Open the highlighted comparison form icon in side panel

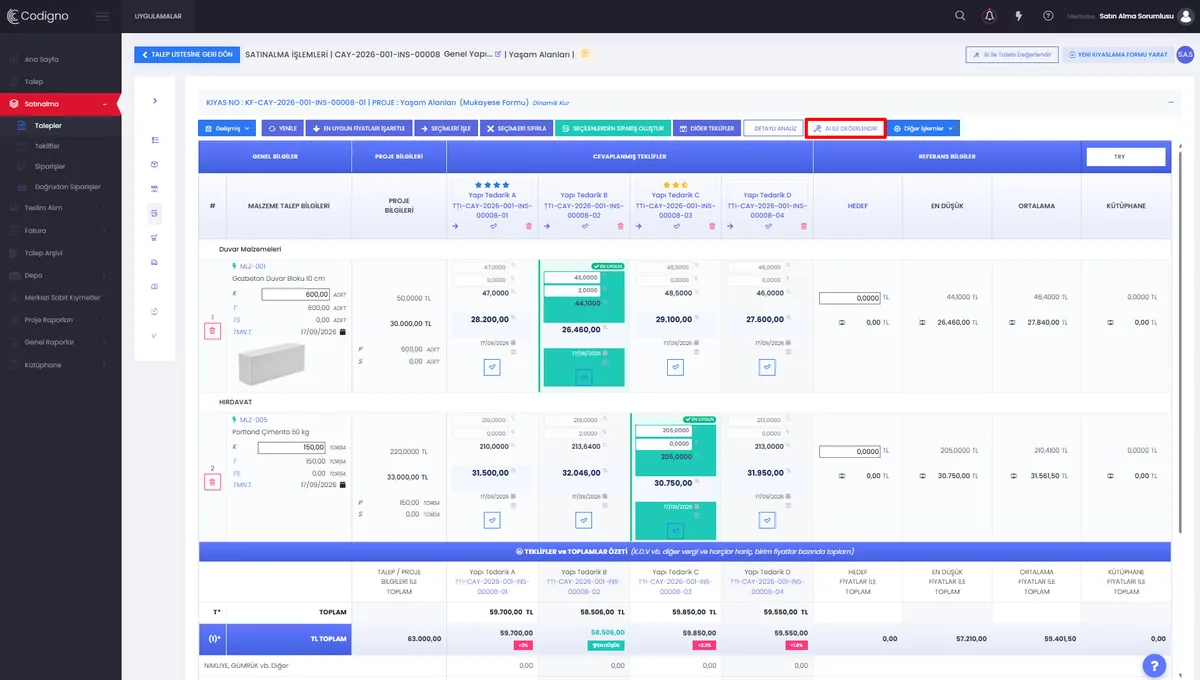click(x=155, y=213)
